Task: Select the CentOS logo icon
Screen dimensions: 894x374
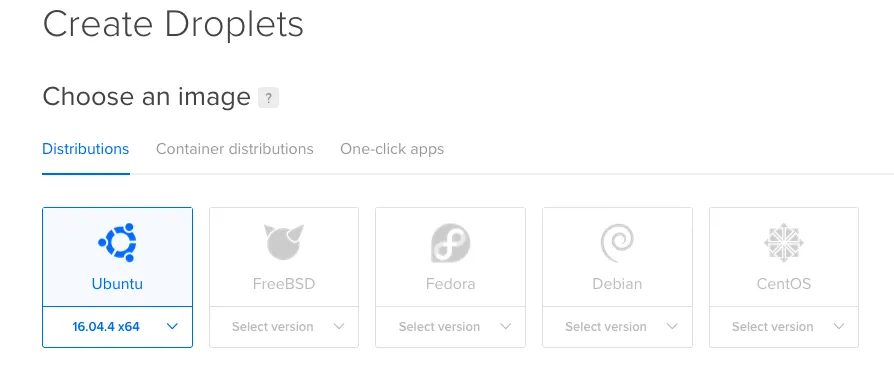Action: [784, 242]
